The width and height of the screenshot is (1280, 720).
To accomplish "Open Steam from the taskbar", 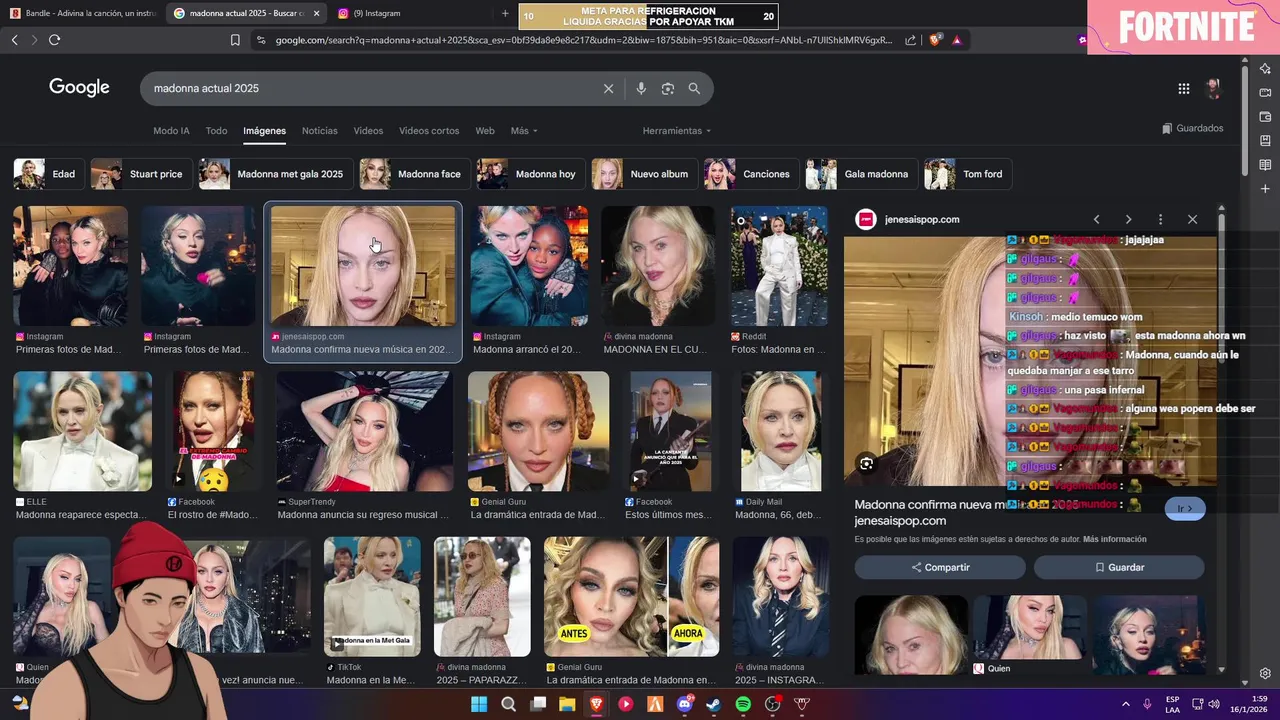I will point(713,704).
